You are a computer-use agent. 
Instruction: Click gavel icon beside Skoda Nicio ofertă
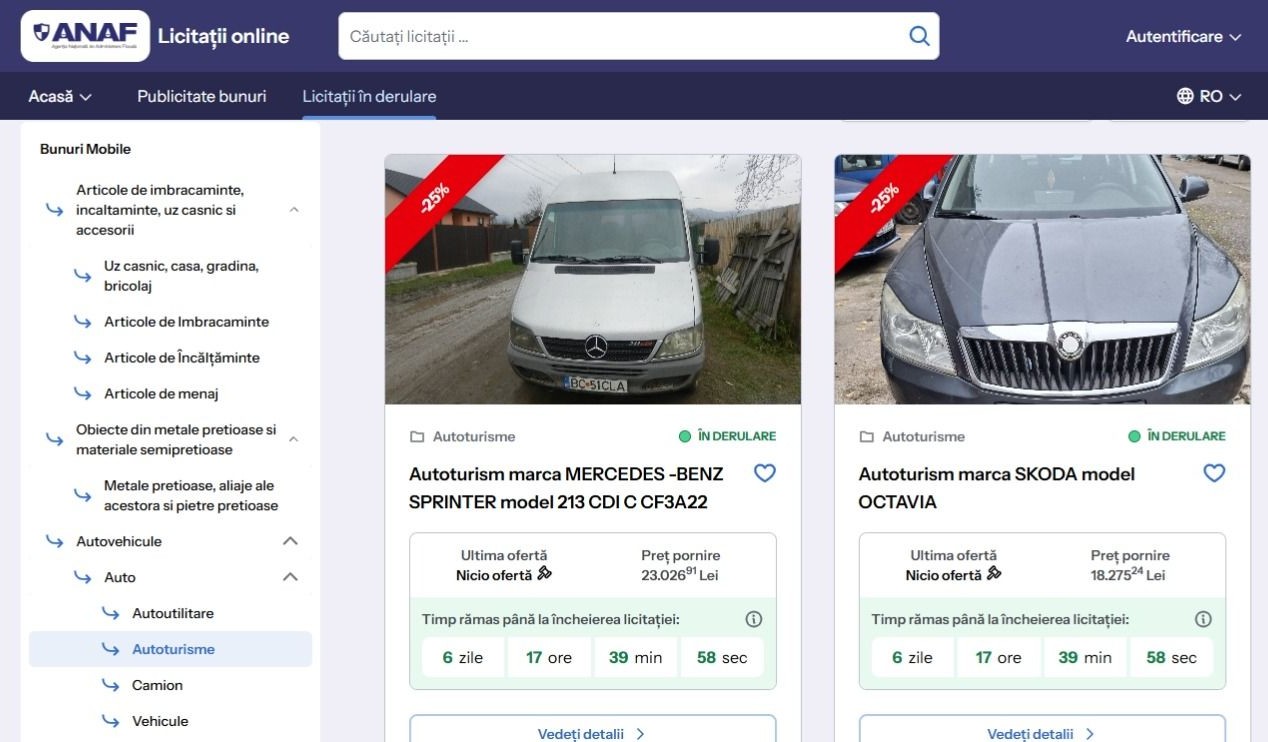point(994,574)
